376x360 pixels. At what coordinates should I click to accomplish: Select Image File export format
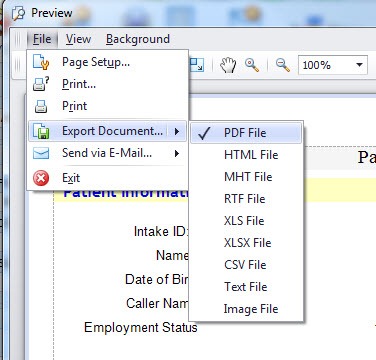click(x=246, y=309)
